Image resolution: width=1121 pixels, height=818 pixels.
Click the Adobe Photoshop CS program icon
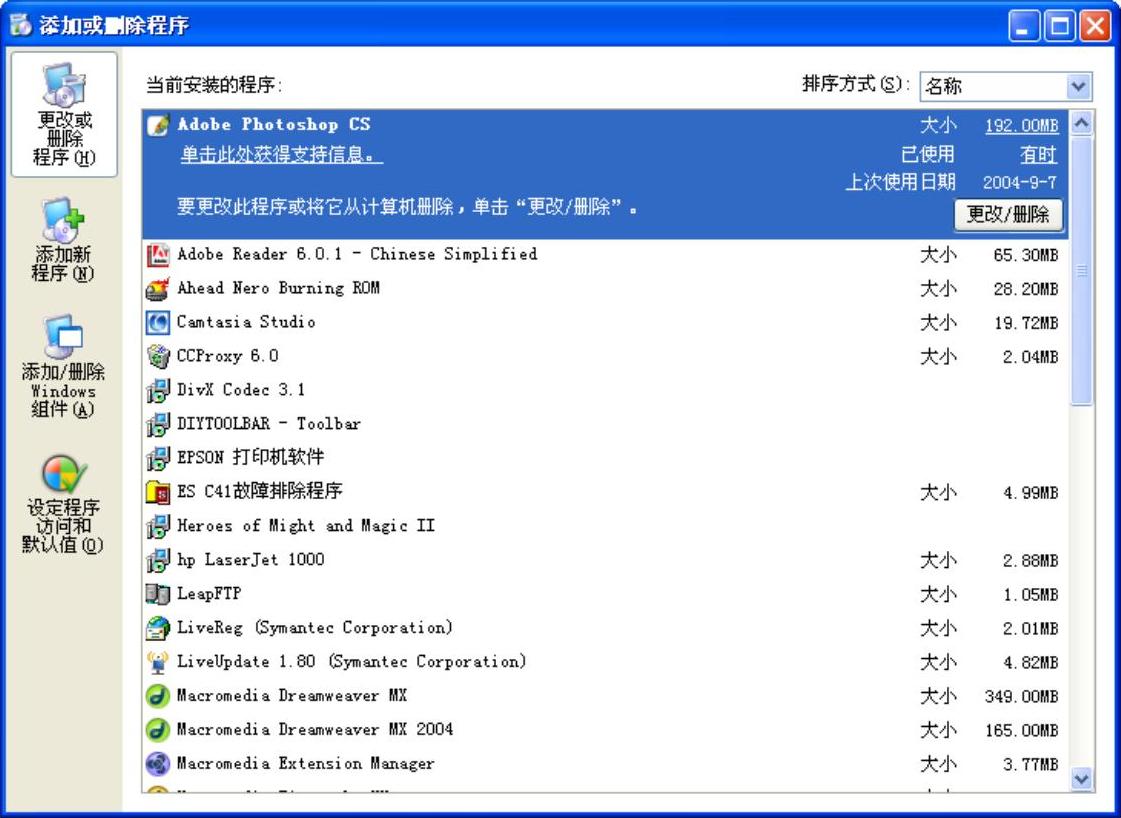157,125
